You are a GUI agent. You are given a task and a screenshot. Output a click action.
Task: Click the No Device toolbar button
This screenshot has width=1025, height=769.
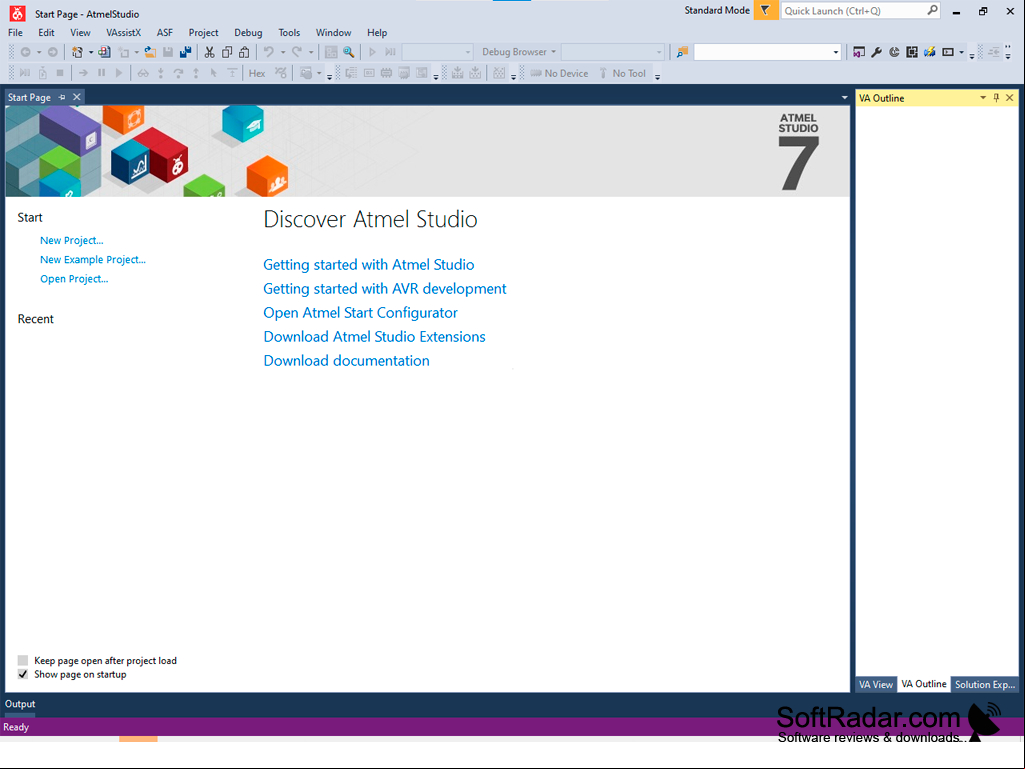coord(560,73)
